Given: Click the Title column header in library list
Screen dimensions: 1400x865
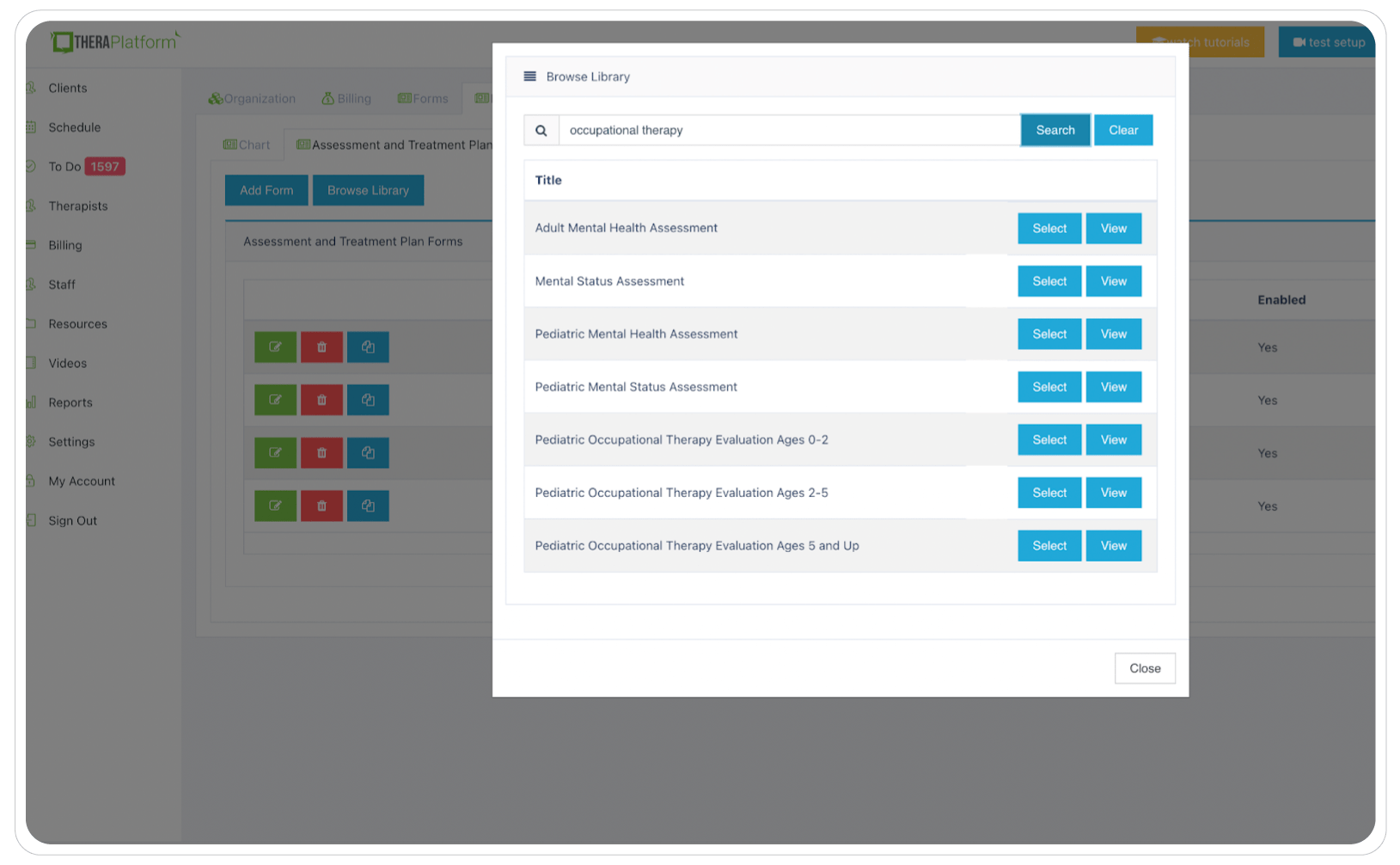Looking at the screenshot, I should (x=548, y=181).
